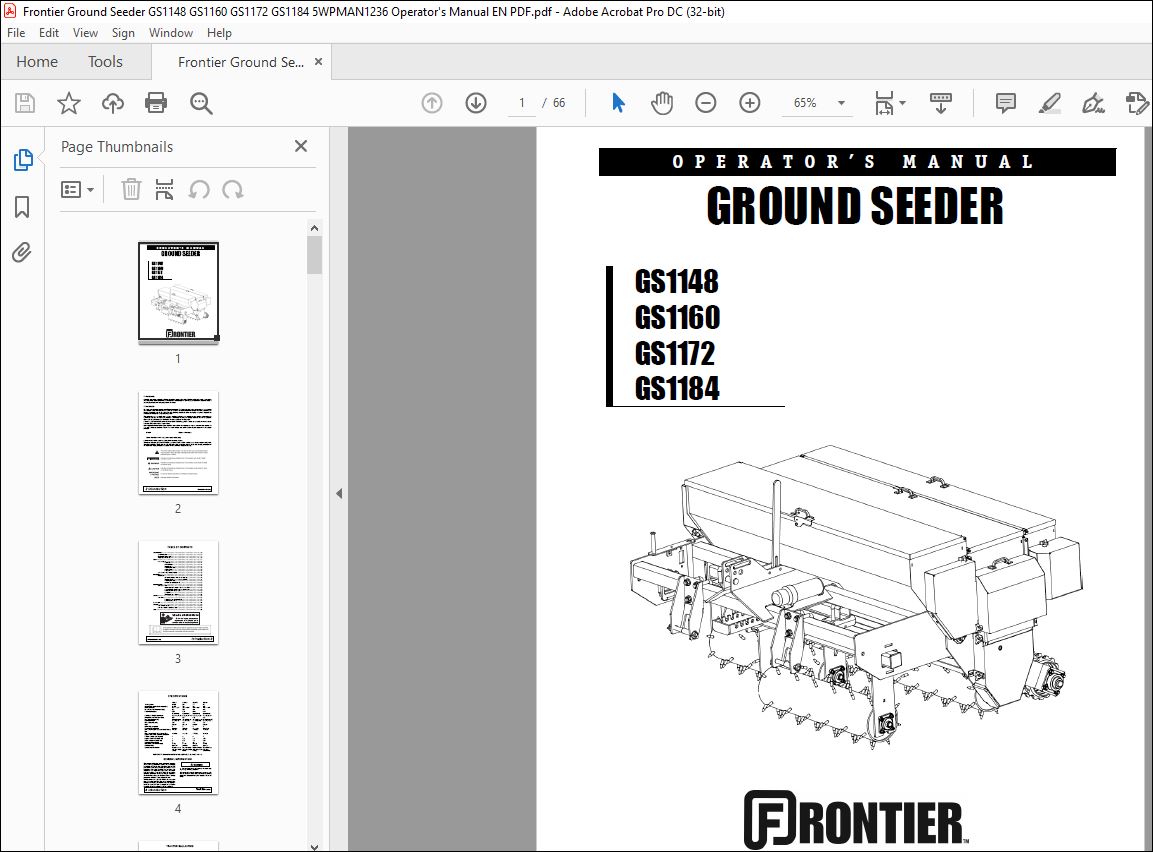Open the Find text search tool
Image resolution: width=1153 pixels, height=852 pixels.
click(201, 104)
